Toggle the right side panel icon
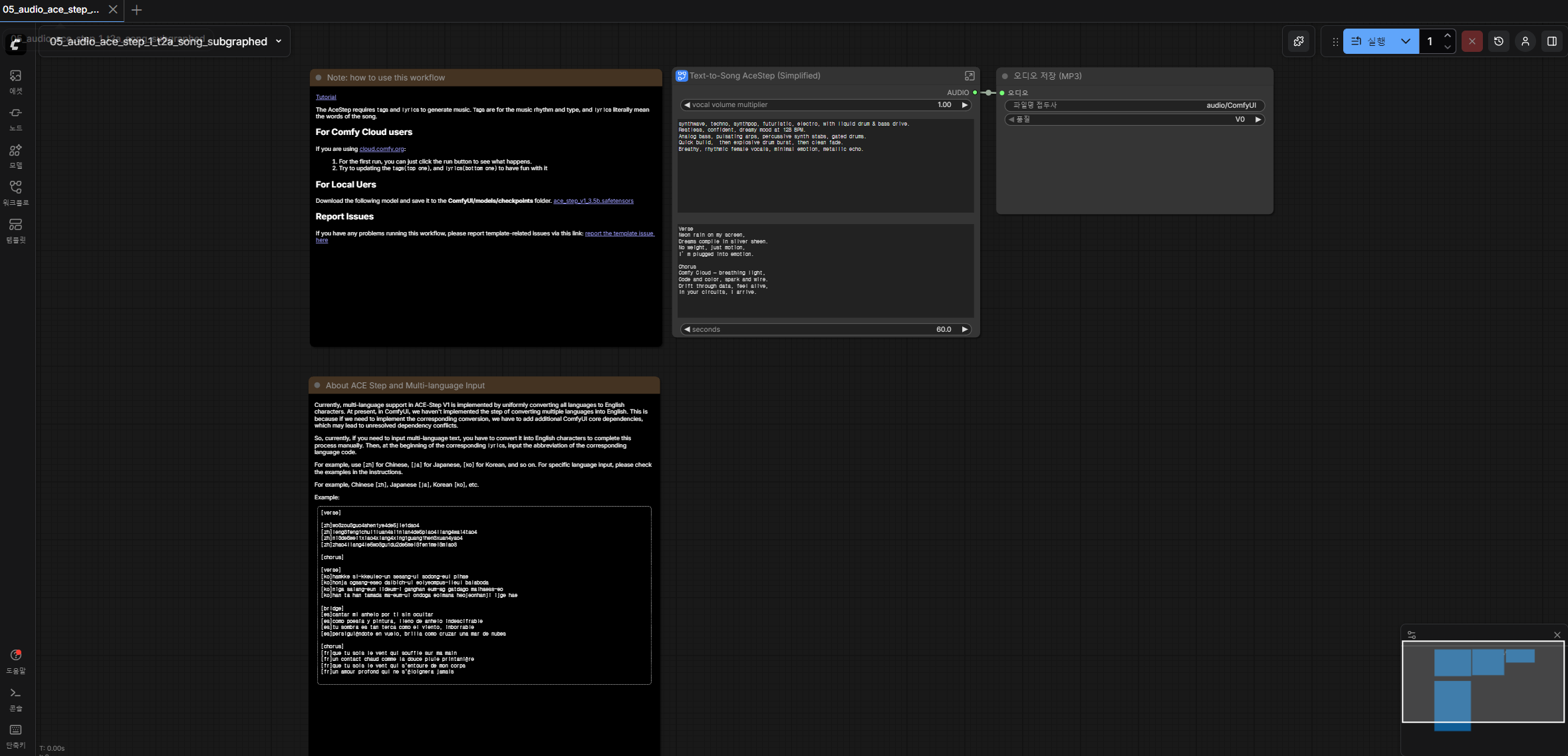Screen dimensions: 1568x756 coord(1551,41)
